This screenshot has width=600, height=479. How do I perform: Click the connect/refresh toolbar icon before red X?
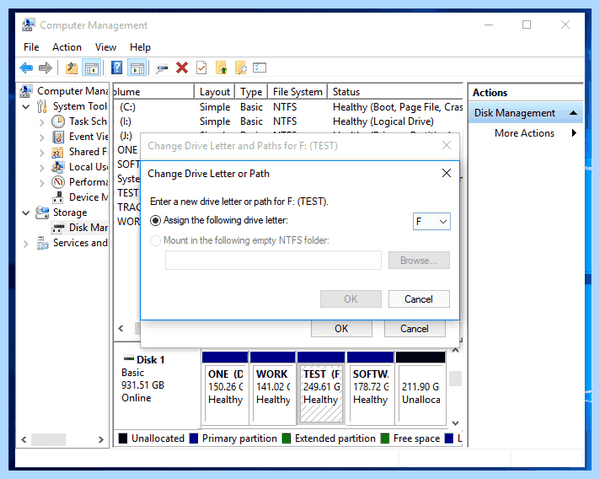click(162, 68)
